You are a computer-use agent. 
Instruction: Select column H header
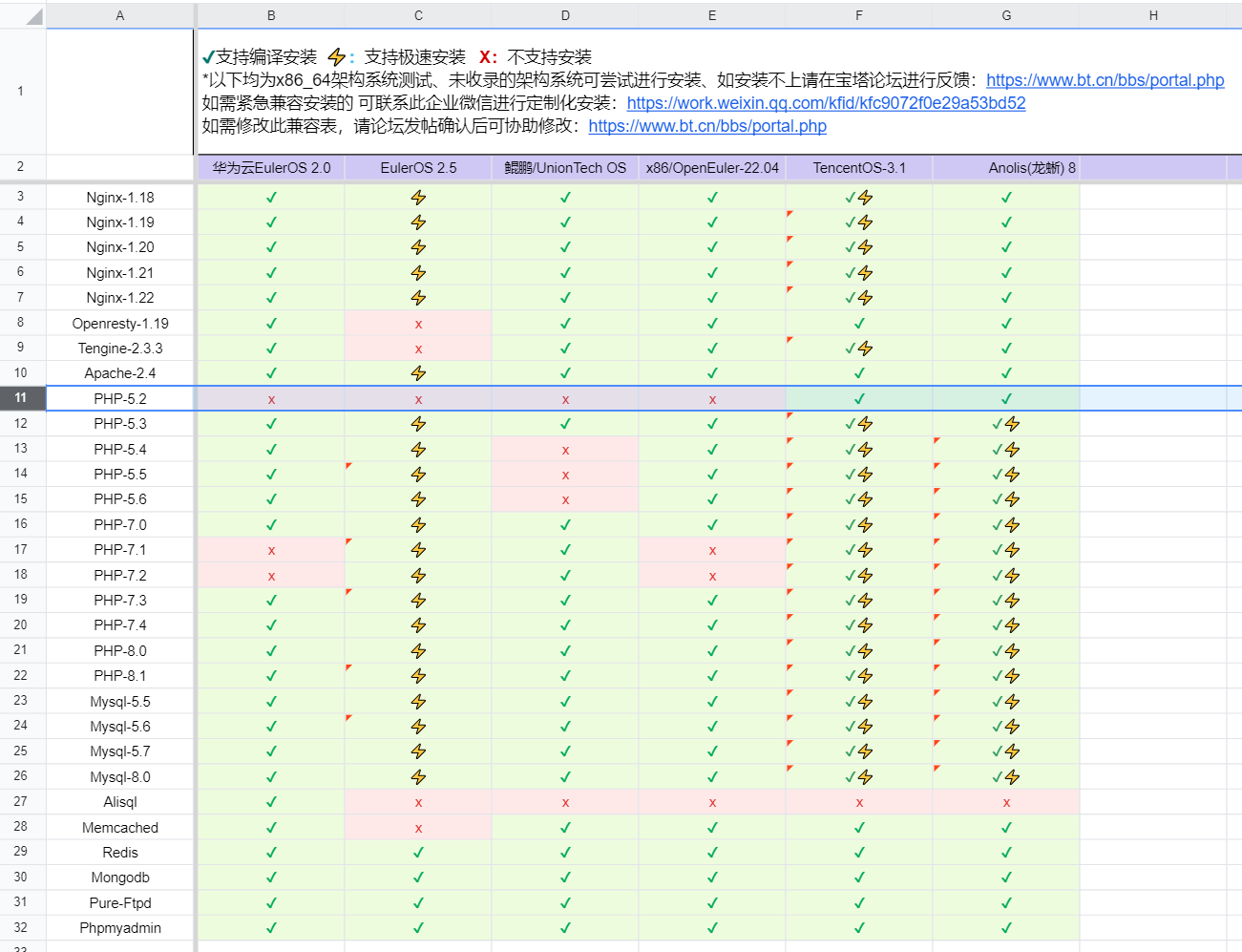pos(1153,15)
